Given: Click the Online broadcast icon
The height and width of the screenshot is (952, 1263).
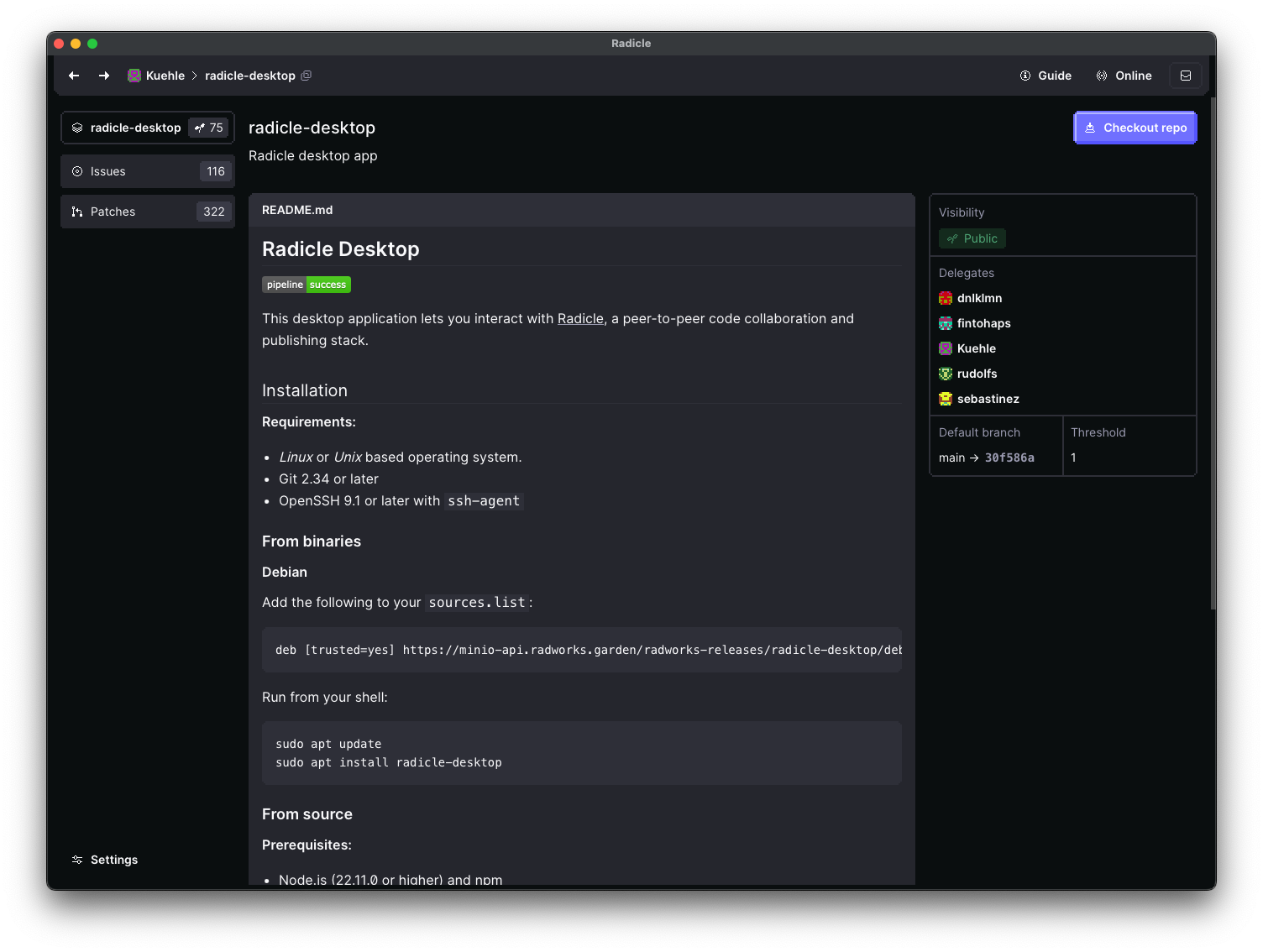Looking at the screenshot, I should (1102, 76).
